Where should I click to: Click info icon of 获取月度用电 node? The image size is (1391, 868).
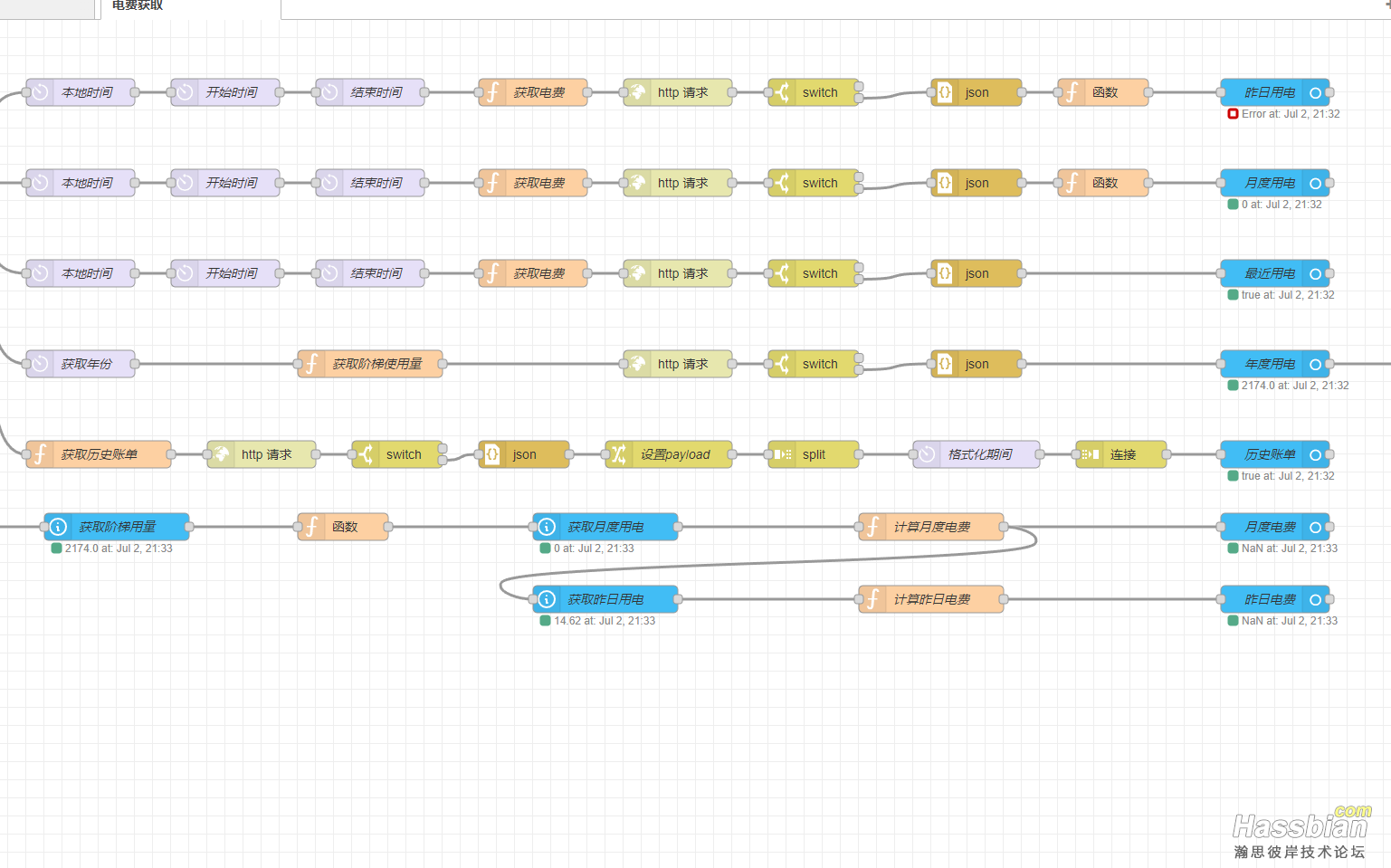click(548, 527)
